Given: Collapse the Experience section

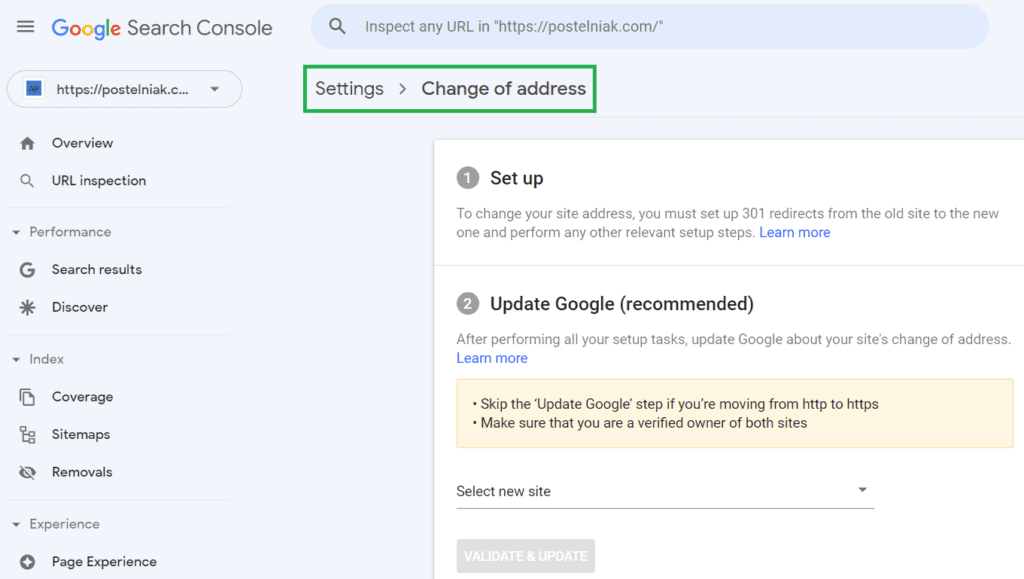Looking at the screenshot, I should [x=16, y=525].
